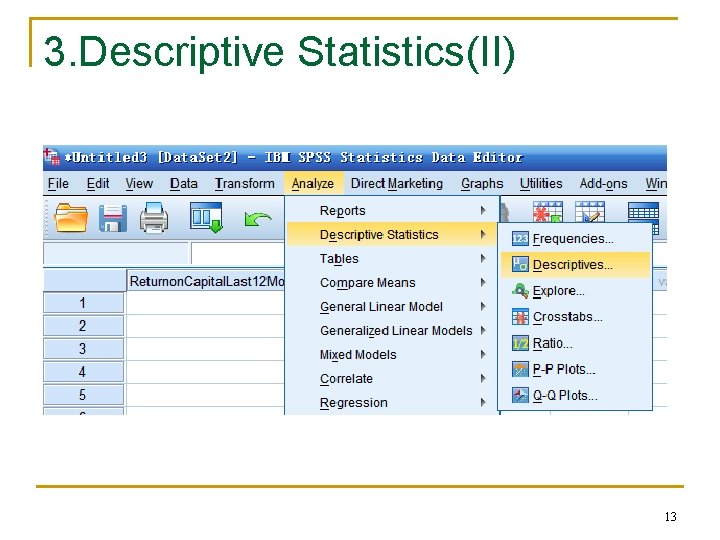Select Descriptive Statistics in Analyze menu
Image resolution: width=720 pixels, height=540 pixels.
coord(392,235)
